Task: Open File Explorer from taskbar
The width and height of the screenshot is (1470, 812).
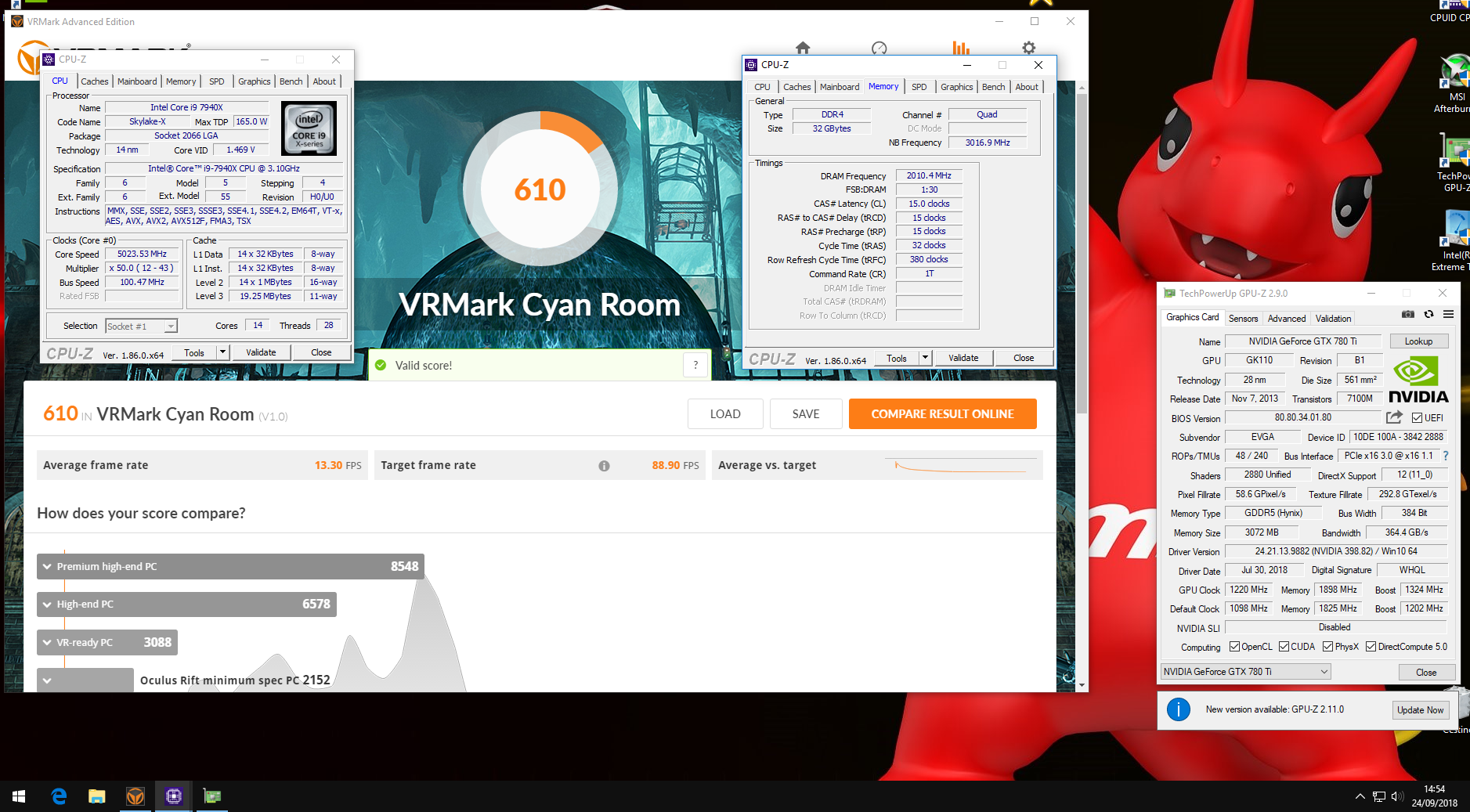Action: (97, 796)
